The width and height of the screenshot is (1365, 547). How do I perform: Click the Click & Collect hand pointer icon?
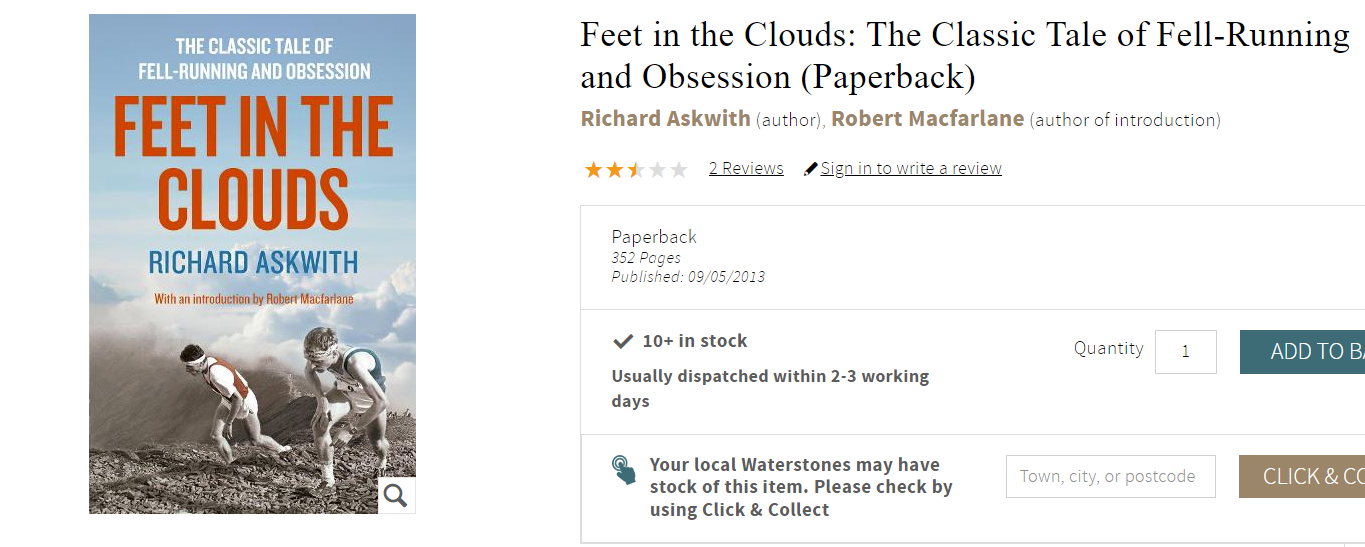point(624,470)
